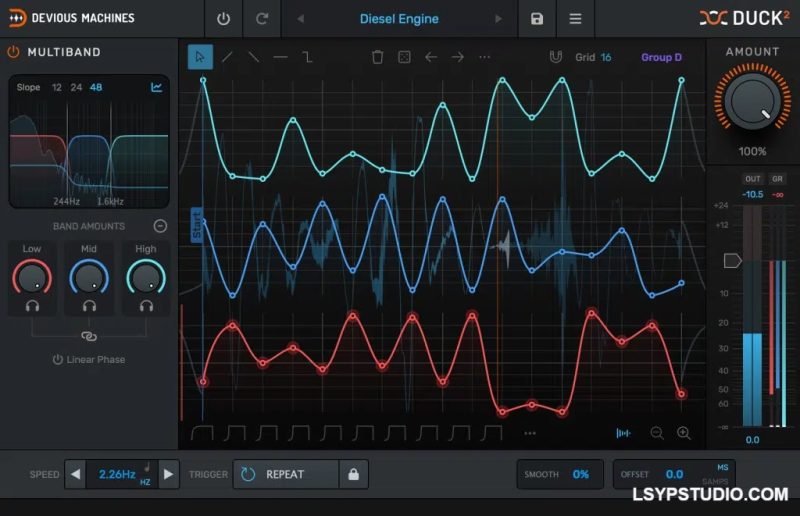Toggle the magnet snap icon

tap(555, 57)
